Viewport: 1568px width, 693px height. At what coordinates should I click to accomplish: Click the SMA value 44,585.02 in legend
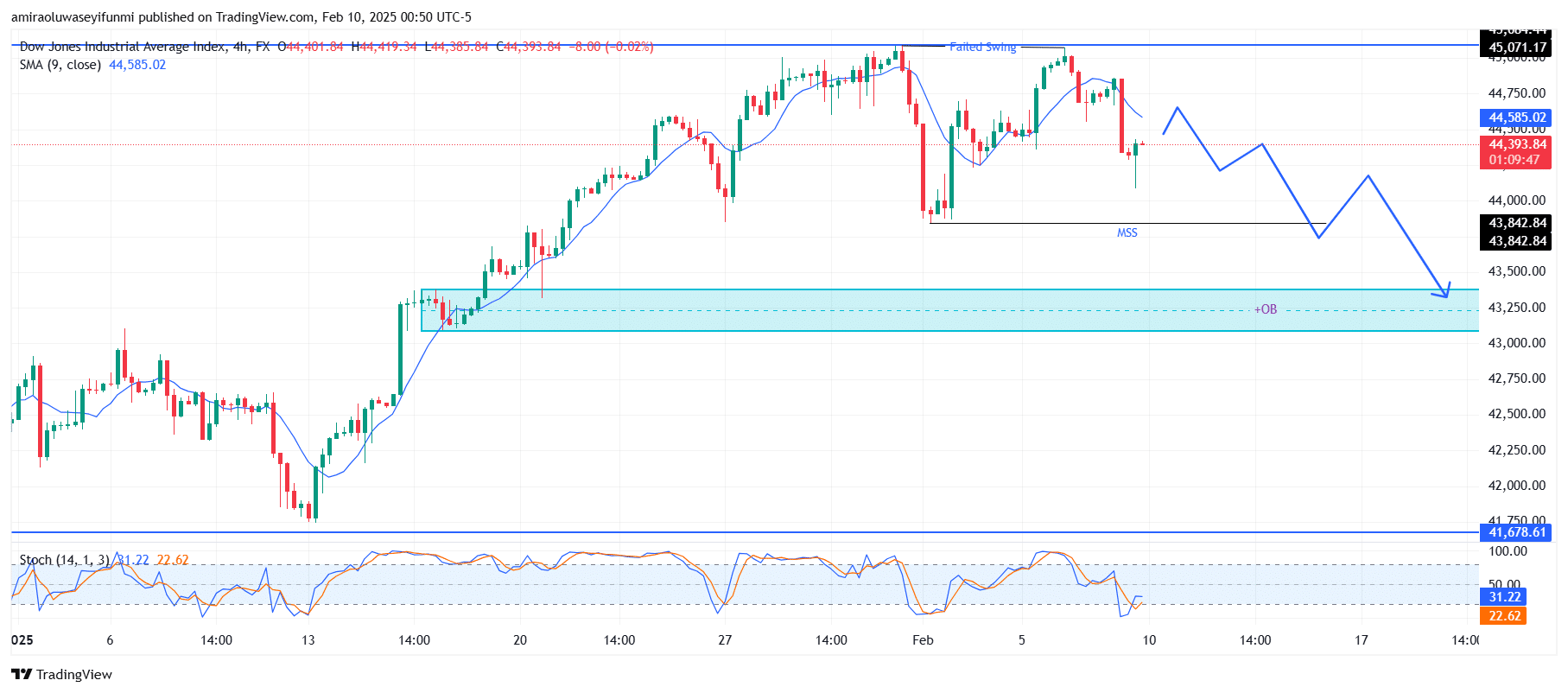137,65
